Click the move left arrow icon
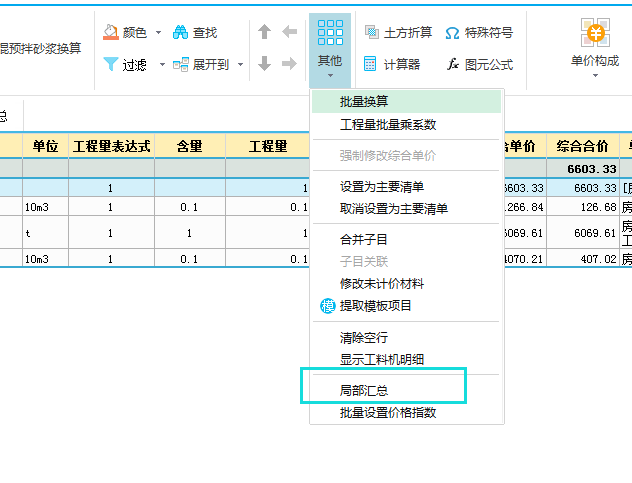 pyautogui.click(x=289, y=31)
